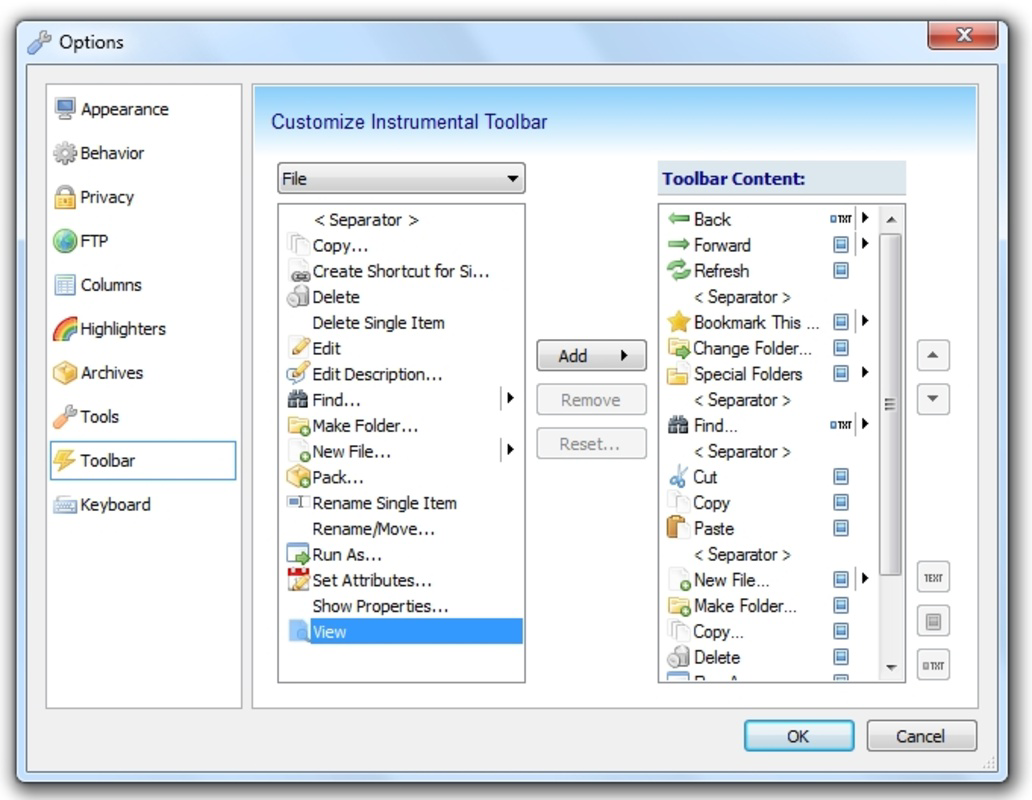This screenshot has width=1032, height=800.
Task: Click the Make Folder icon in the left list
Action: point(297,425)
